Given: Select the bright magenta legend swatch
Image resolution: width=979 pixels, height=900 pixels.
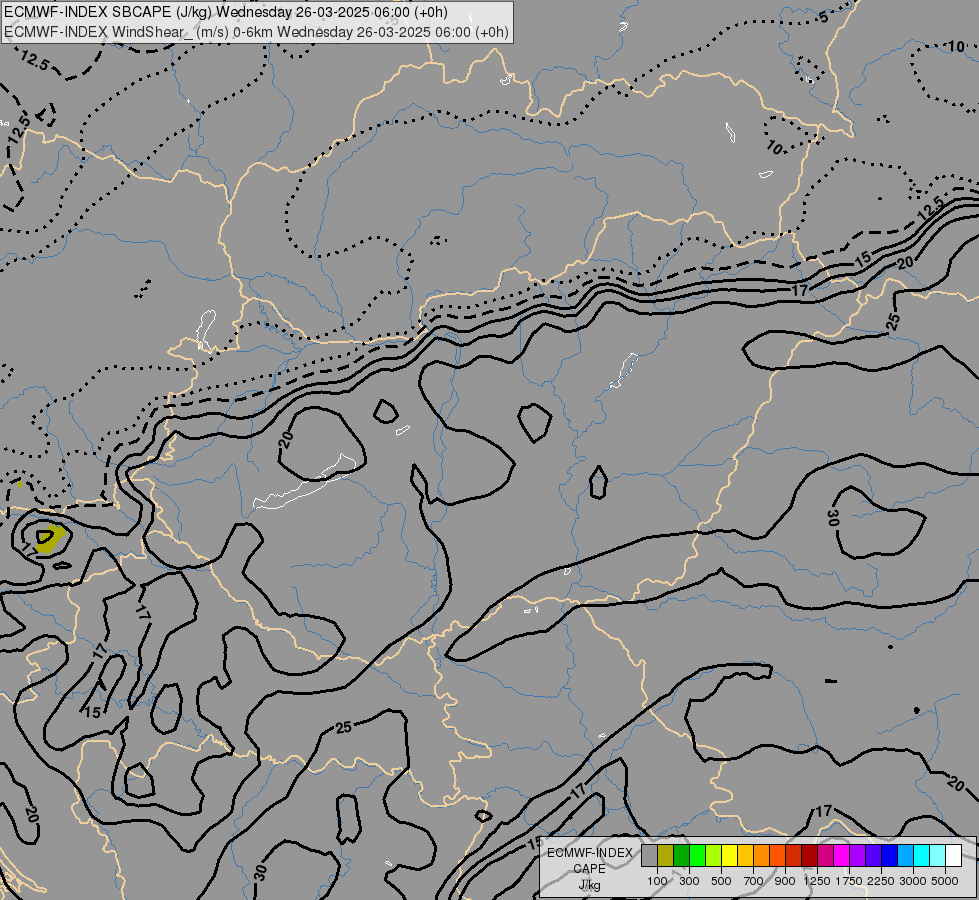Looking at the screenshot, I should [x=841, y=856].
